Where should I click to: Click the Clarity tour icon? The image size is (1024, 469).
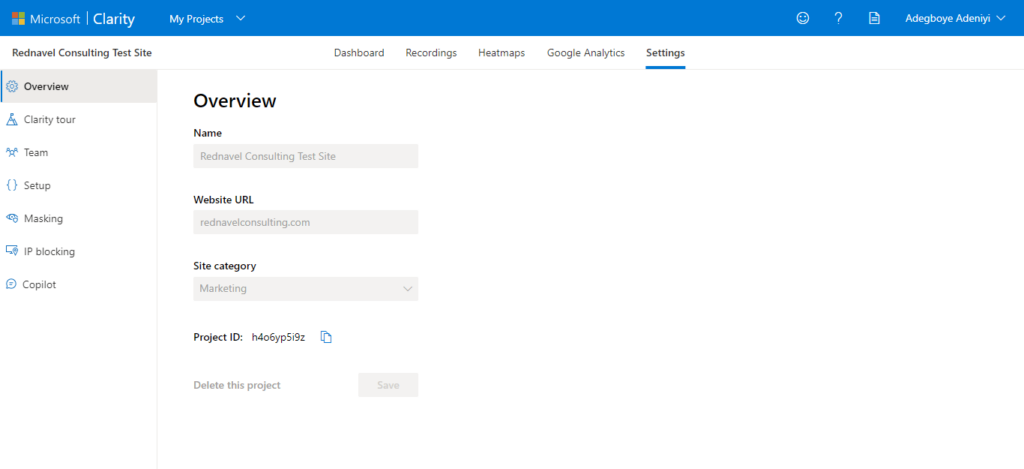tap(12, 120)
